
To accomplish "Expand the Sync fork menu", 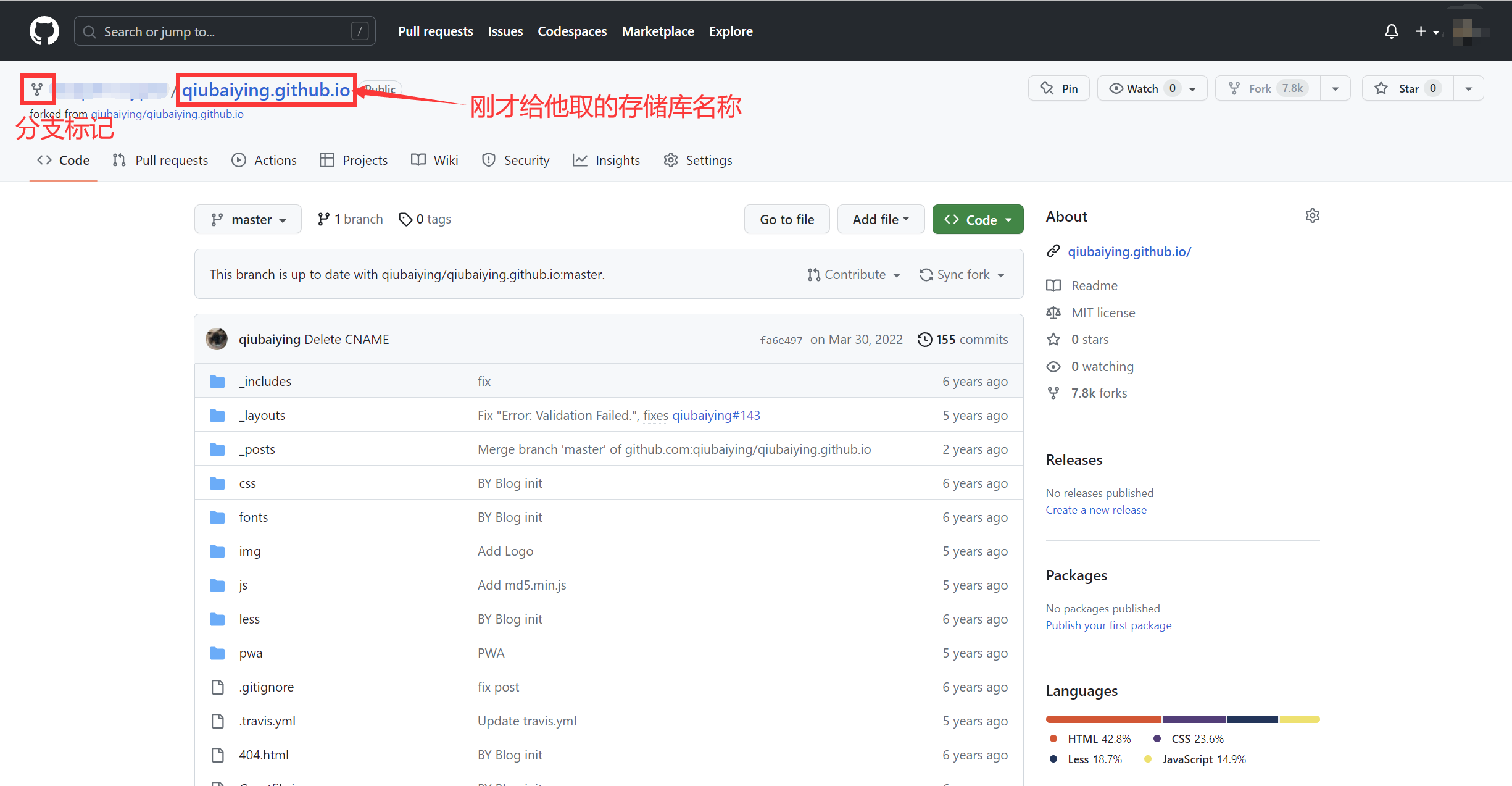I will click(962, 275).
